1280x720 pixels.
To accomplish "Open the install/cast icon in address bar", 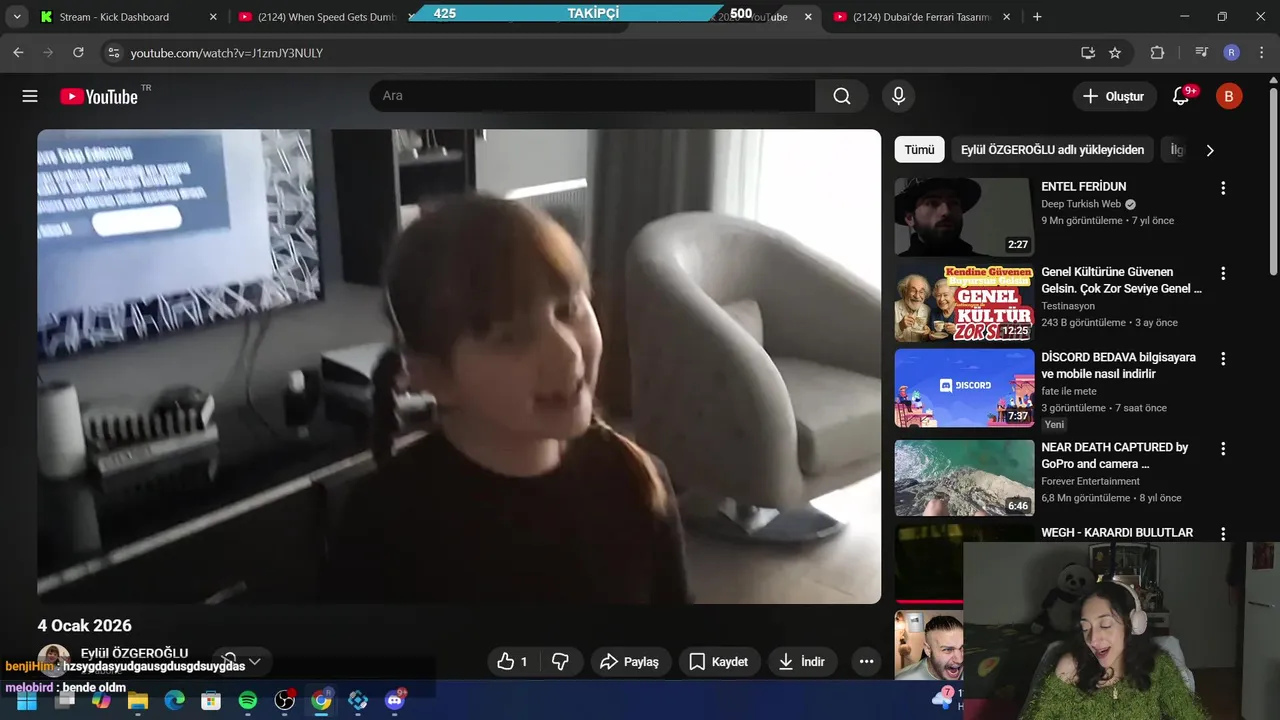I will pyautogui.click(x=1088, y=53).
